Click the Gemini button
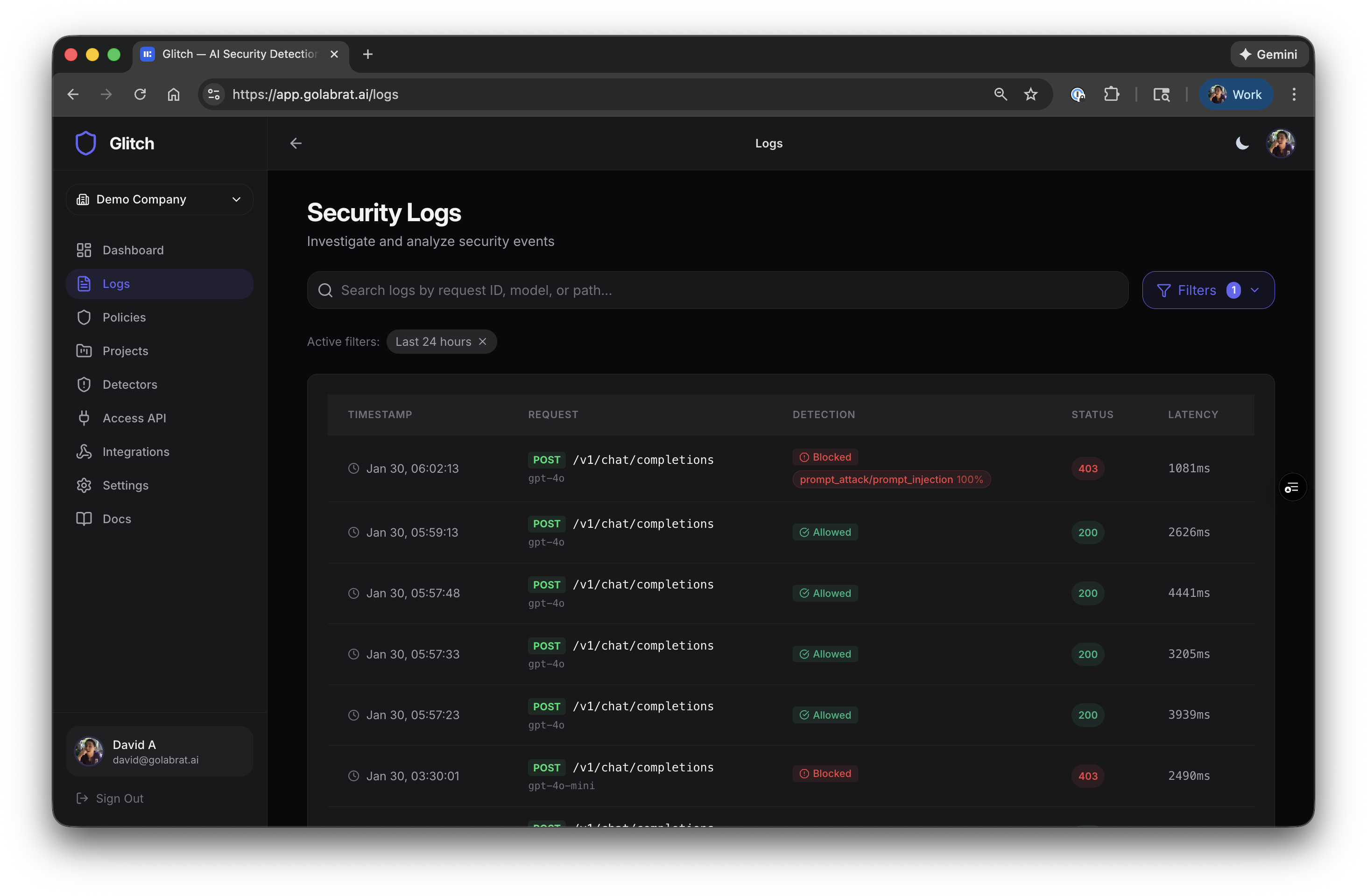This screenshot has height=896, width=1367. [x=1269, y=54]
